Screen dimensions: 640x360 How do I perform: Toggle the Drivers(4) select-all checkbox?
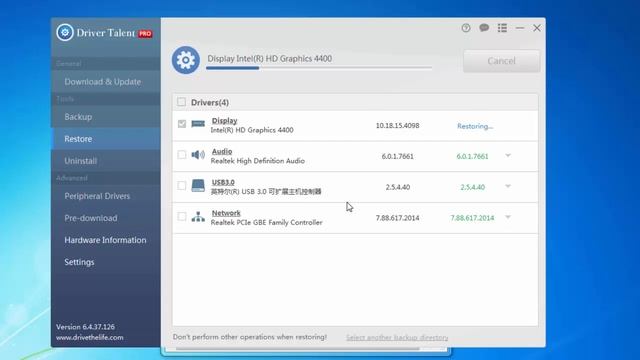(181, 102)
